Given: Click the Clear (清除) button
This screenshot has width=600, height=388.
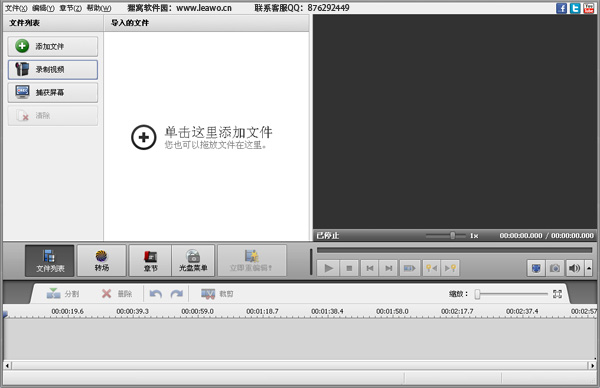Looking at the screenshot, I should coord(52,115).
